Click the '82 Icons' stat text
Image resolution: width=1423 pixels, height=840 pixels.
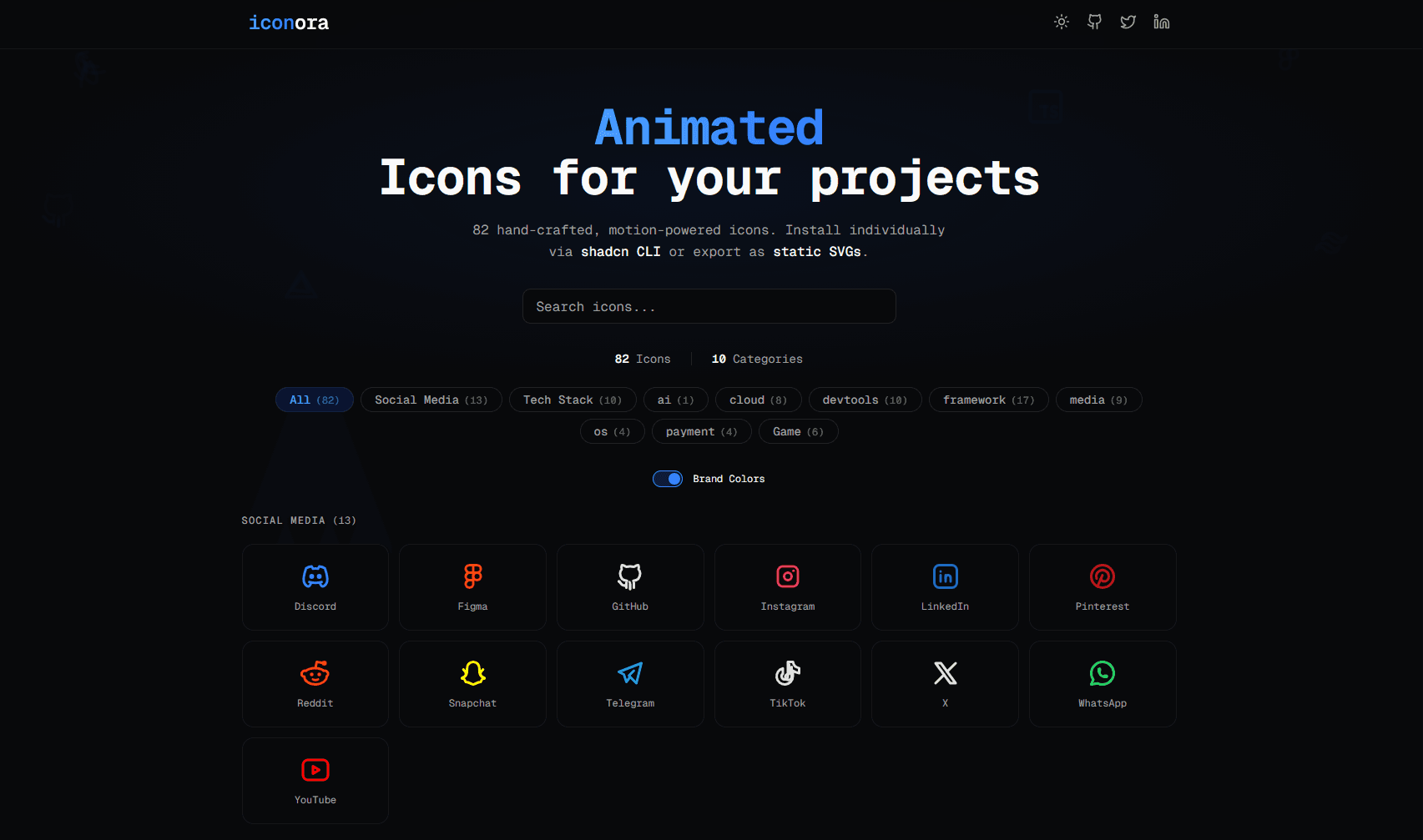point(643,359)
